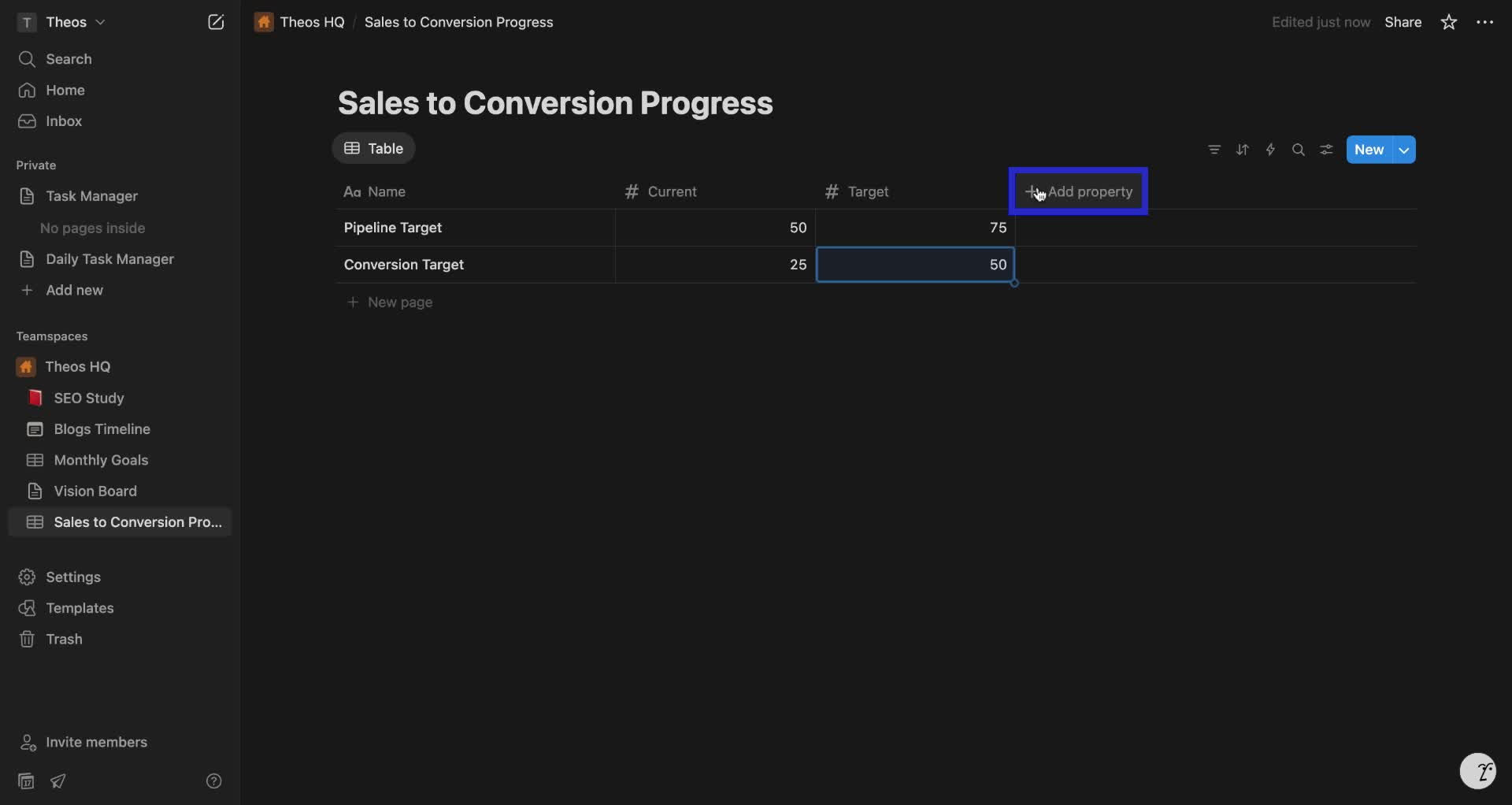Viewport: 1512px width, 805px height.
Task: Open the filter options for the table
Action: pyautogui.click(x=1214, y=150)
